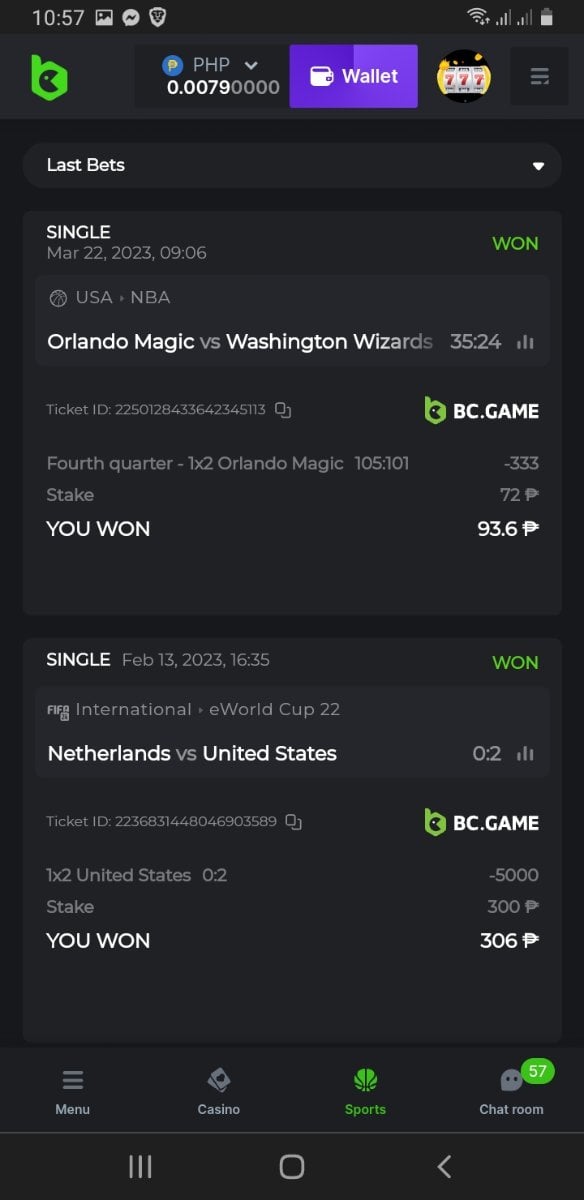584x1200 pixels.
Task: Tap the International eWorld Cup 22 breadcrumb
Action: coord(193,710)
